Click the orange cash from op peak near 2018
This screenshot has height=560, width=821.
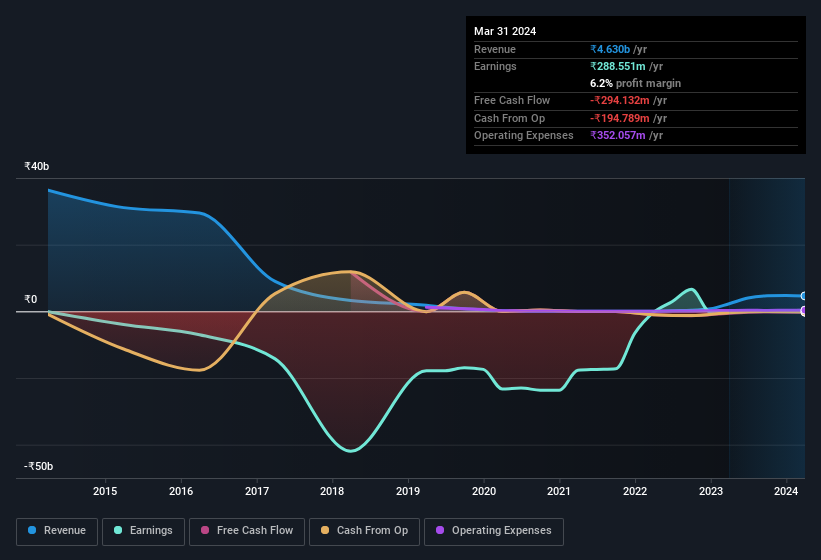point(348,271)
